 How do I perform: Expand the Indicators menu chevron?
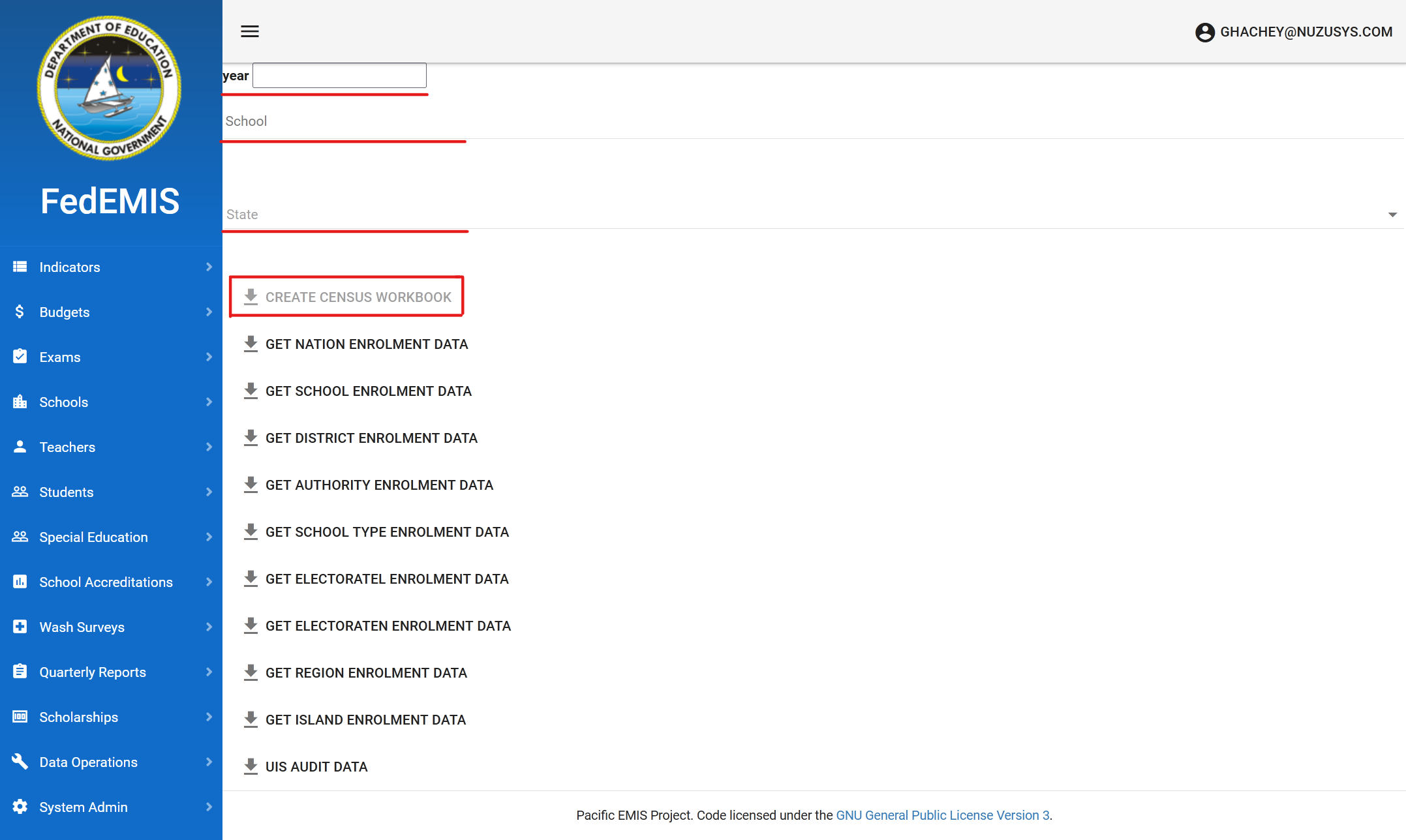click(209, 267)
